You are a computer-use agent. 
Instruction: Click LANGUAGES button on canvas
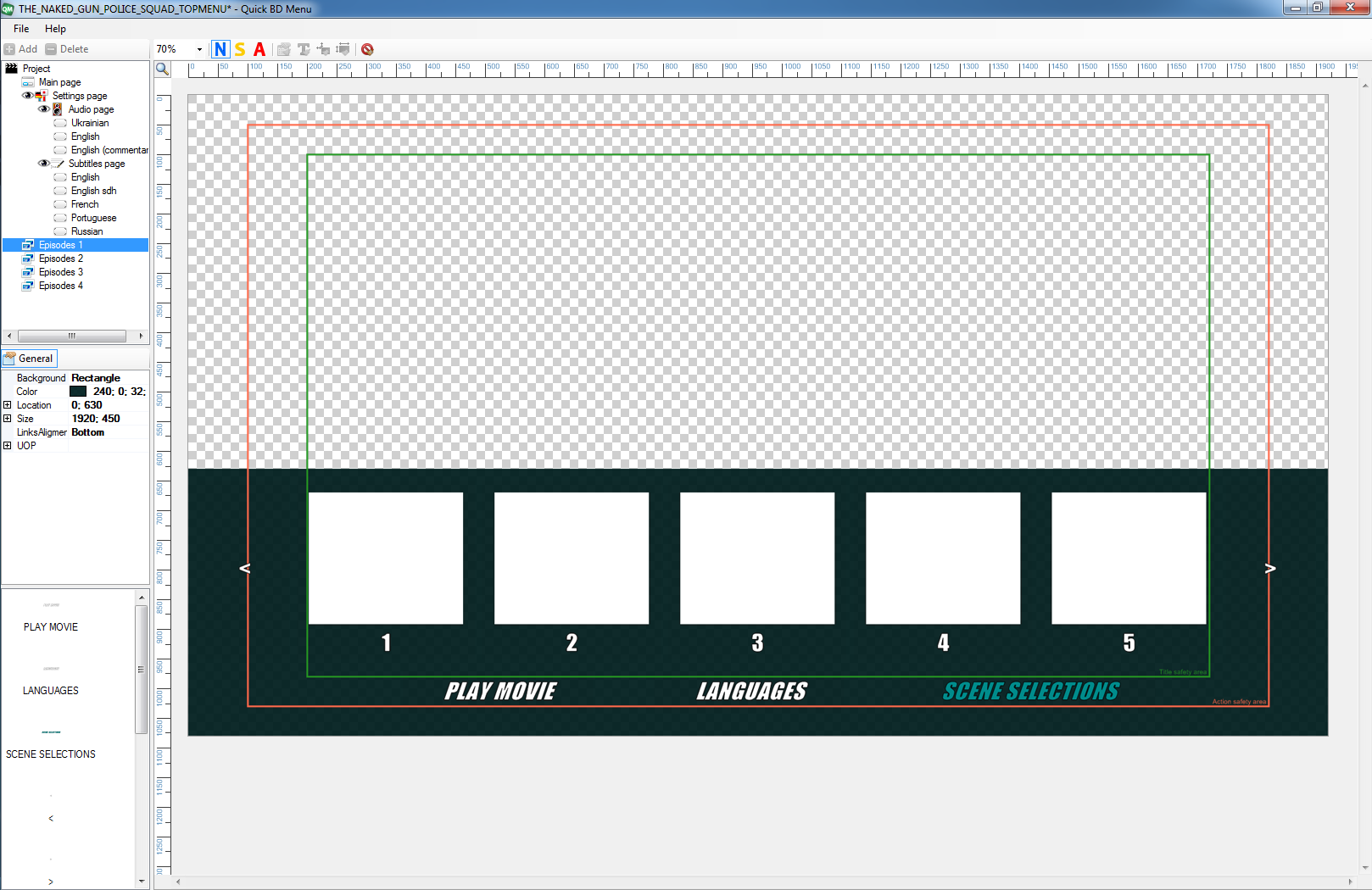[752, 691]
